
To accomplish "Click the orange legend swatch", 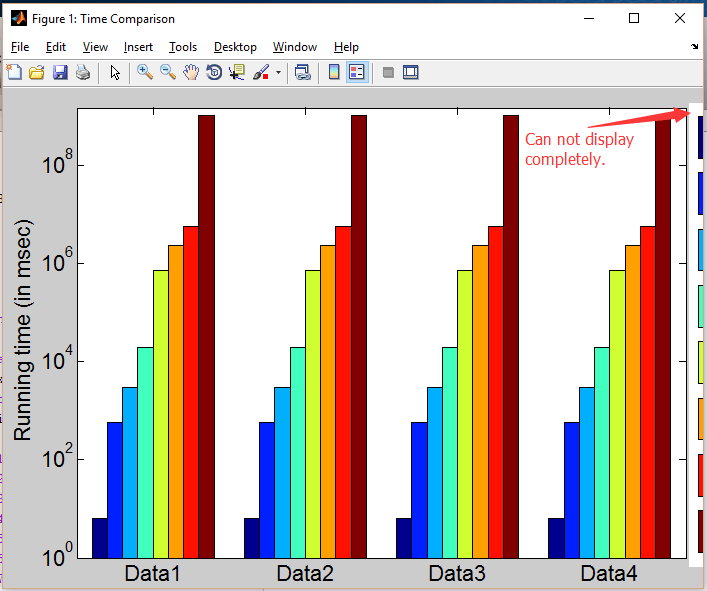I will pos(701,419).
